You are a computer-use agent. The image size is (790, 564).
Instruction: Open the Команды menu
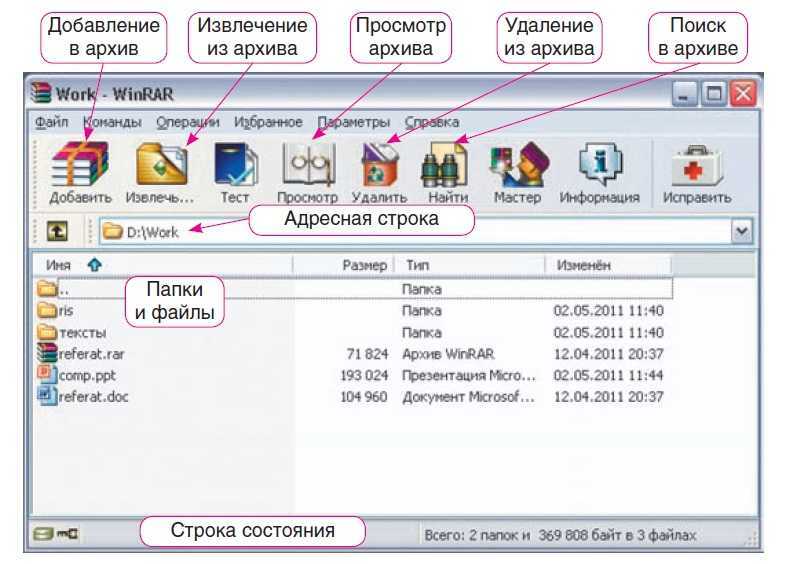coord(112,122)
